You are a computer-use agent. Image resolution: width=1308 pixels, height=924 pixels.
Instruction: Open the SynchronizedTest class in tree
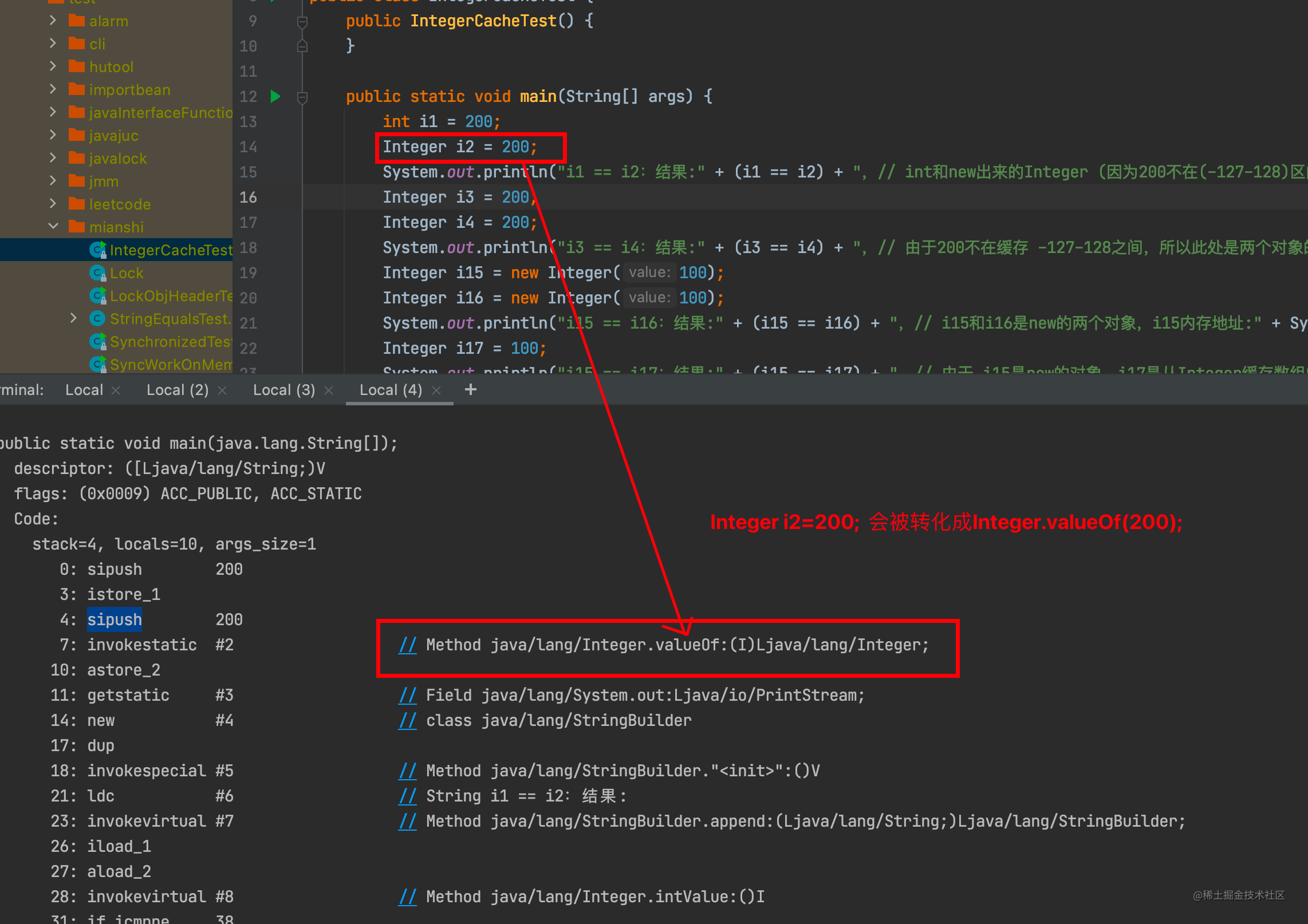[x=170, y=342]
